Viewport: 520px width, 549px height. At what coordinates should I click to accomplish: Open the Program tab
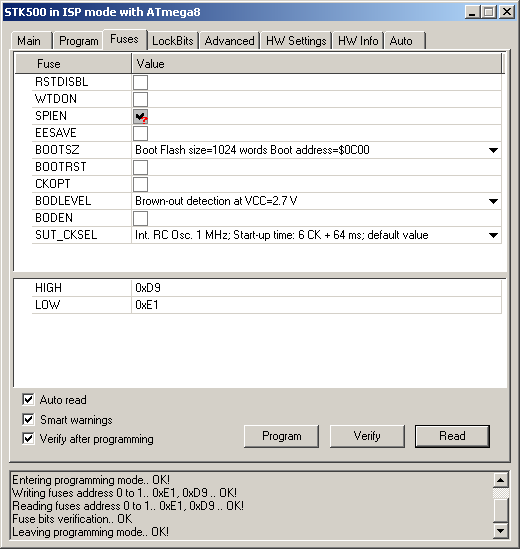click(x=78, y=41)
